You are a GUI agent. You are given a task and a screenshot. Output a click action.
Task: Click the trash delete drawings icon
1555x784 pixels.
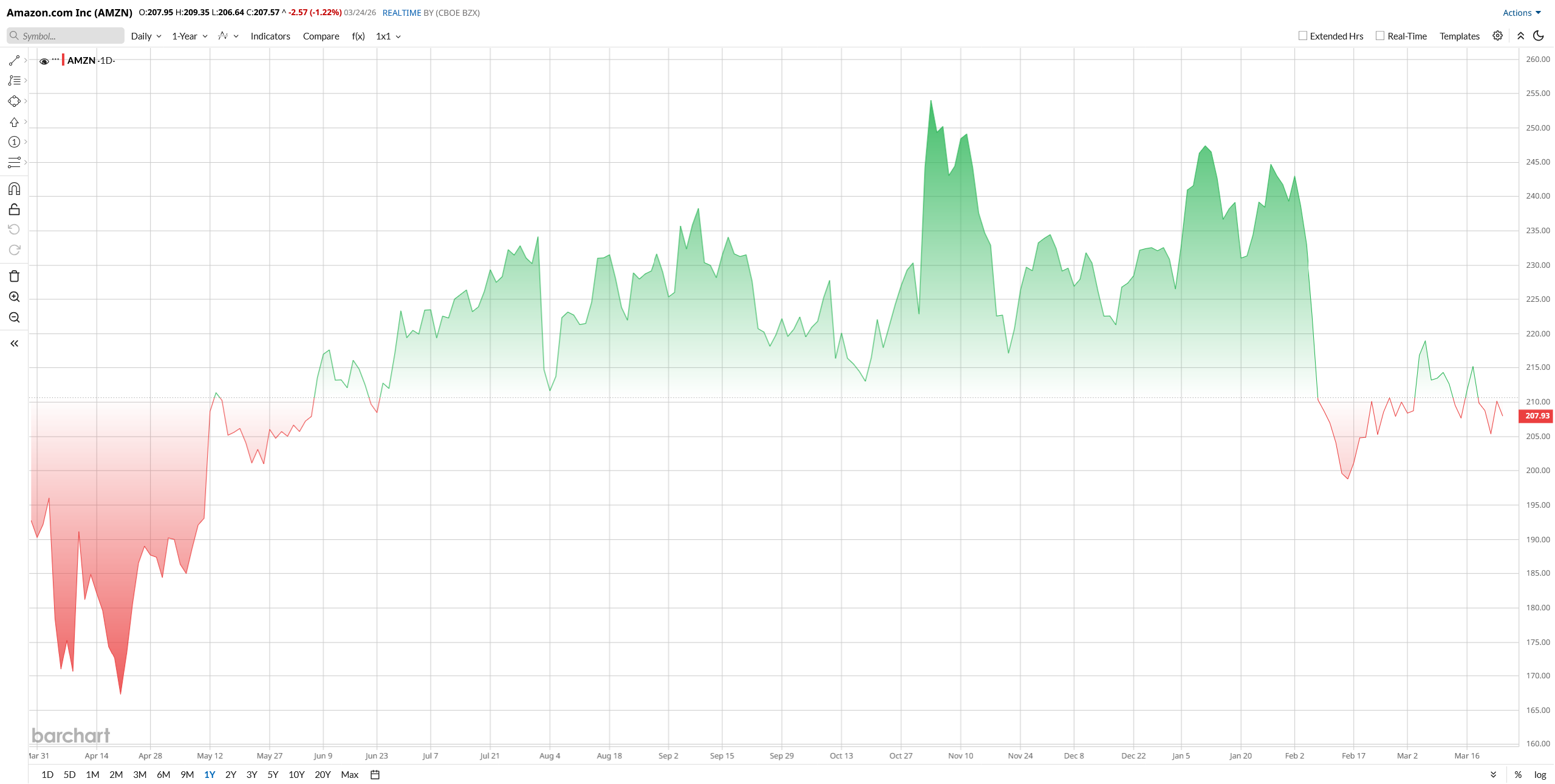(15, 276)
